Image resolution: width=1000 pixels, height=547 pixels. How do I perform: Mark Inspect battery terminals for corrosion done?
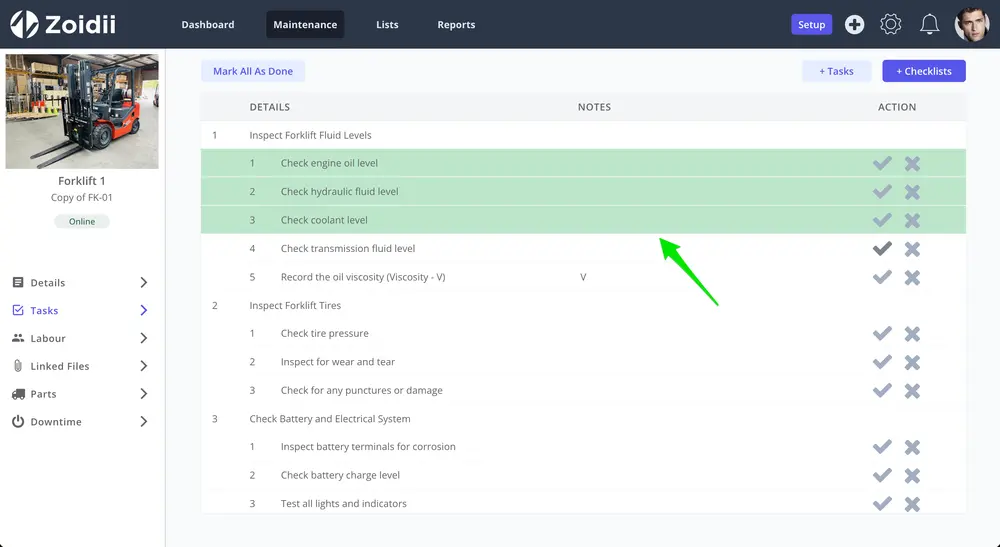click(882, 447)
